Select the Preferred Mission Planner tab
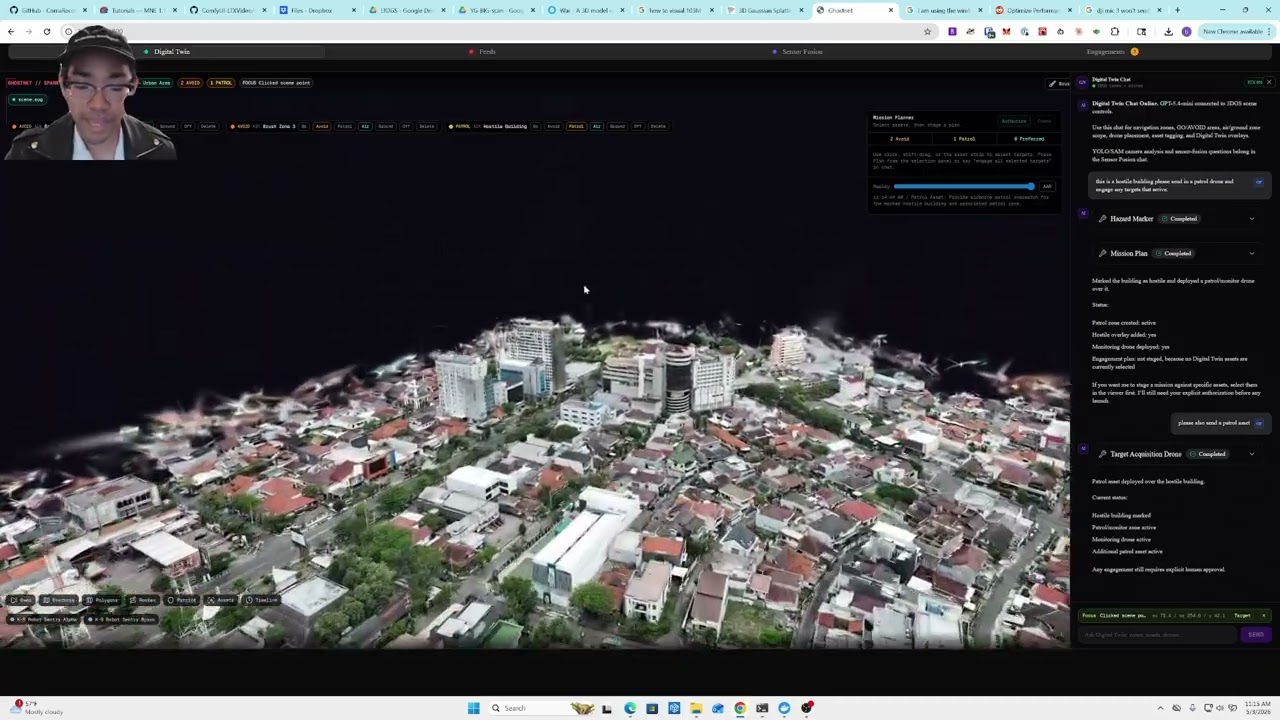The width and height of the screenshot is (1280, 720). tap(1029, 139)
